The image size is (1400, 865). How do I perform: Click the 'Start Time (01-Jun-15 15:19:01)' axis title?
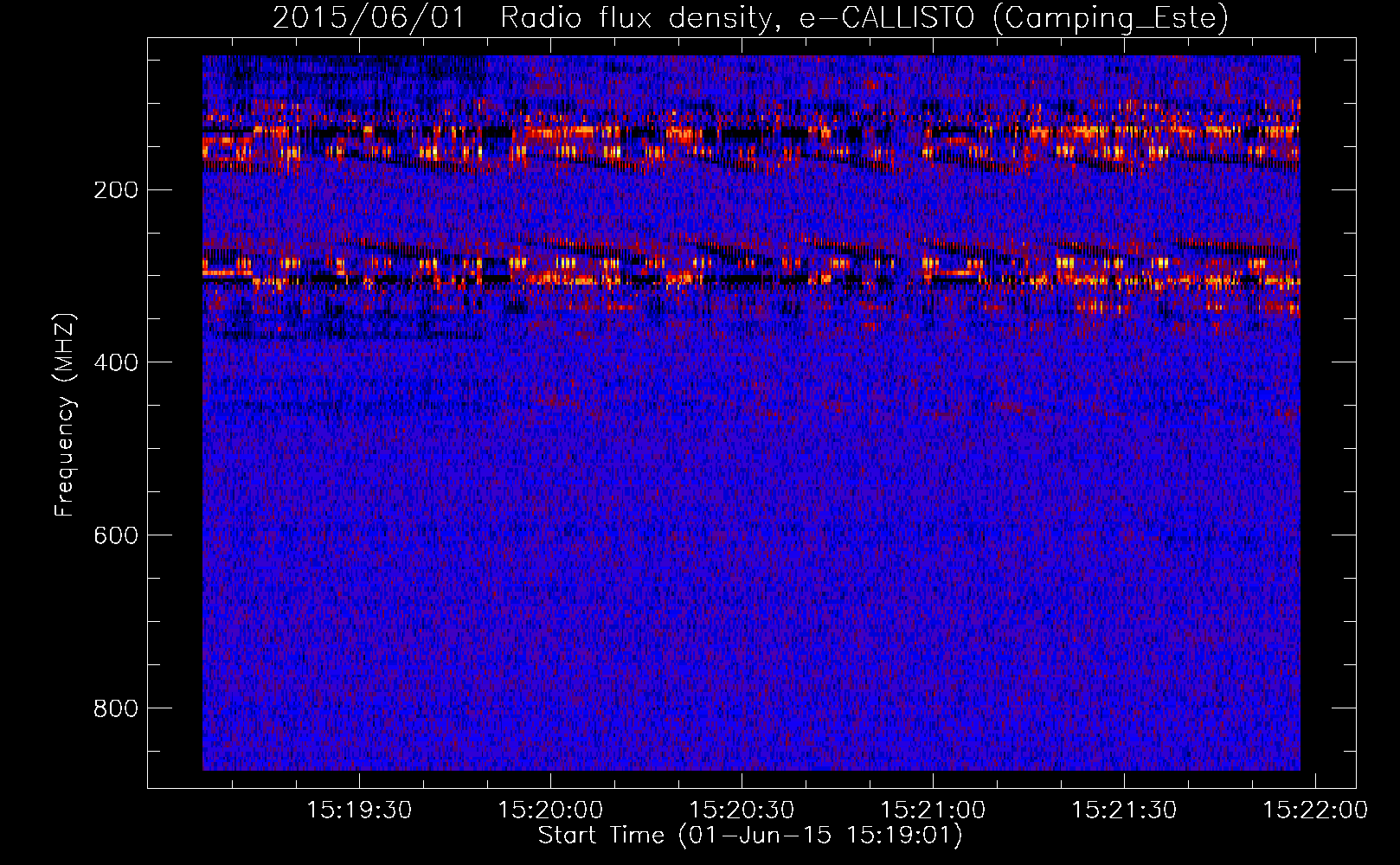point(750,836)
